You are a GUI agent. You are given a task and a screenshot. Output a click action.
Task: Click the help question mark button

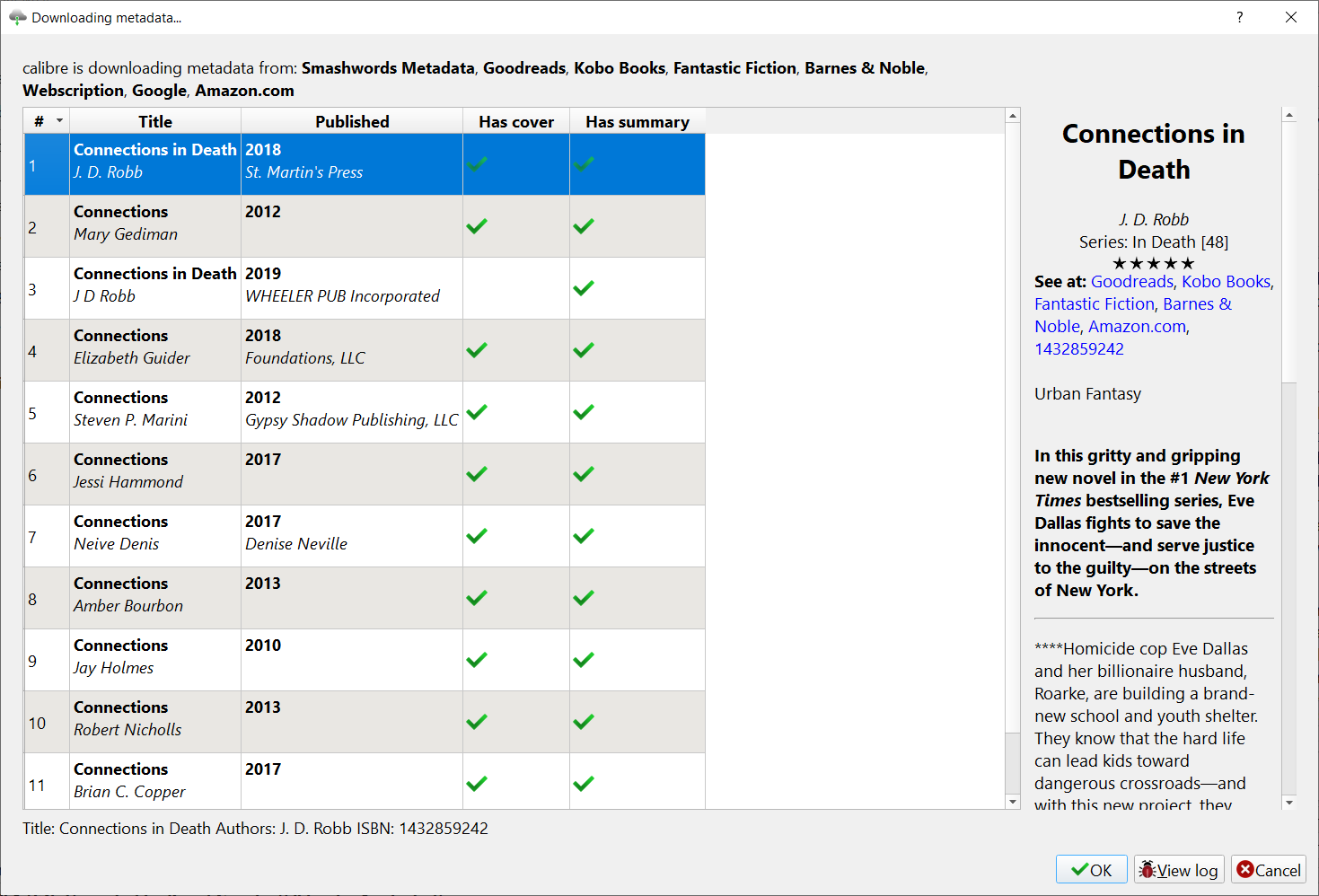point(1239,17)
